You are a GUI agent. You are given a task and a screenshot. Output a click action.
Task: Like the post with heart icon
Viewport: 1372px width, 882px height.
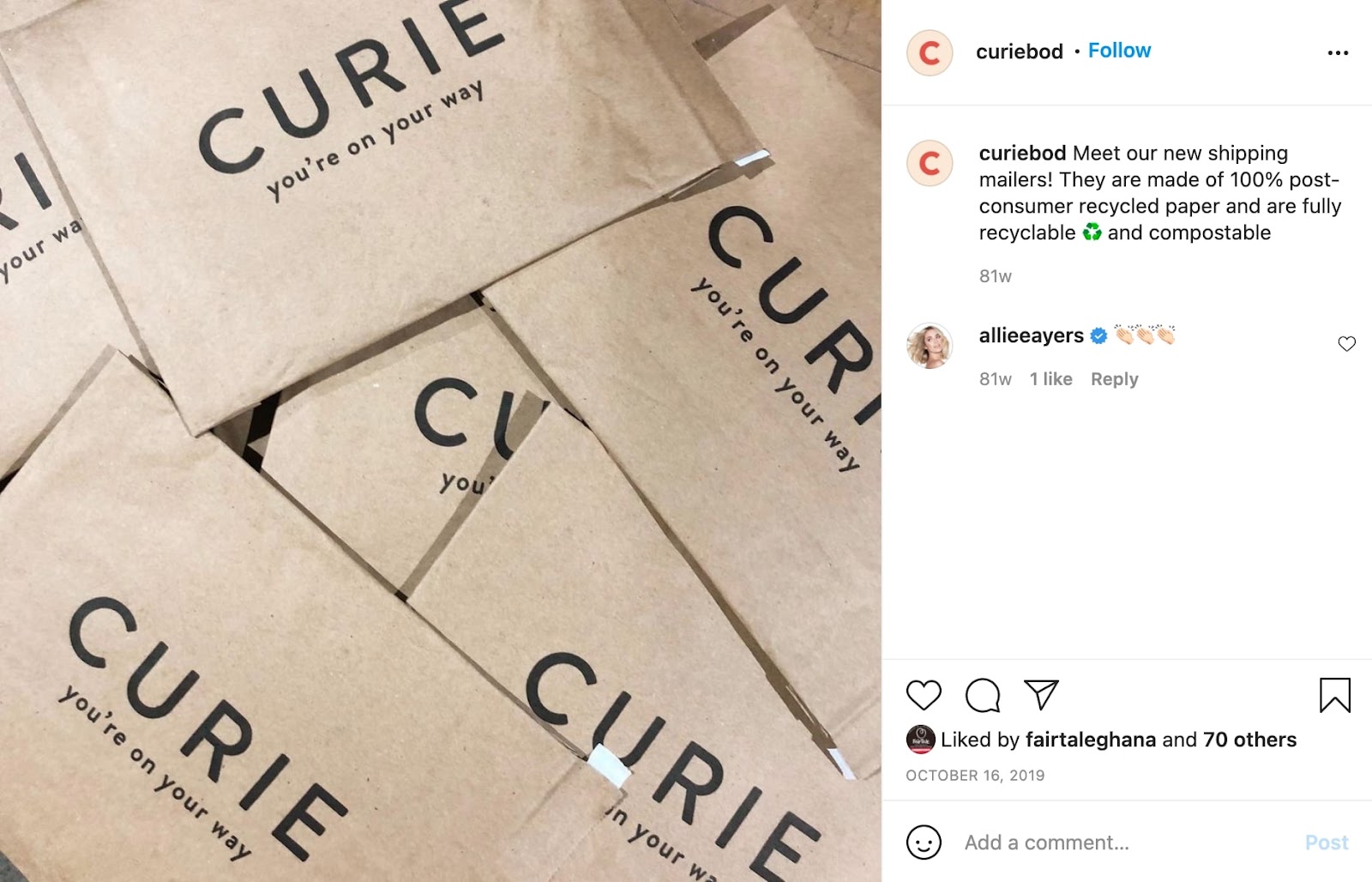coord(924,695)
